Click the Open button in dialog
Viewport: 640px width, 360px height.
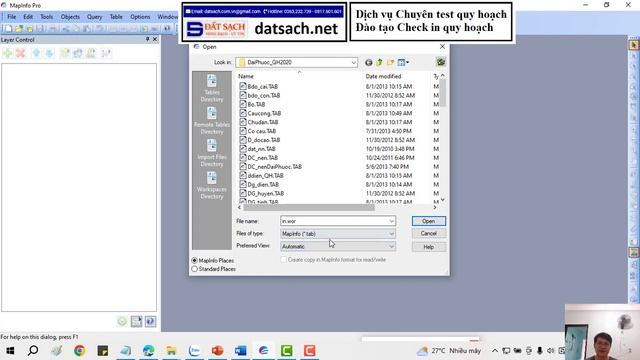(429, 221)
